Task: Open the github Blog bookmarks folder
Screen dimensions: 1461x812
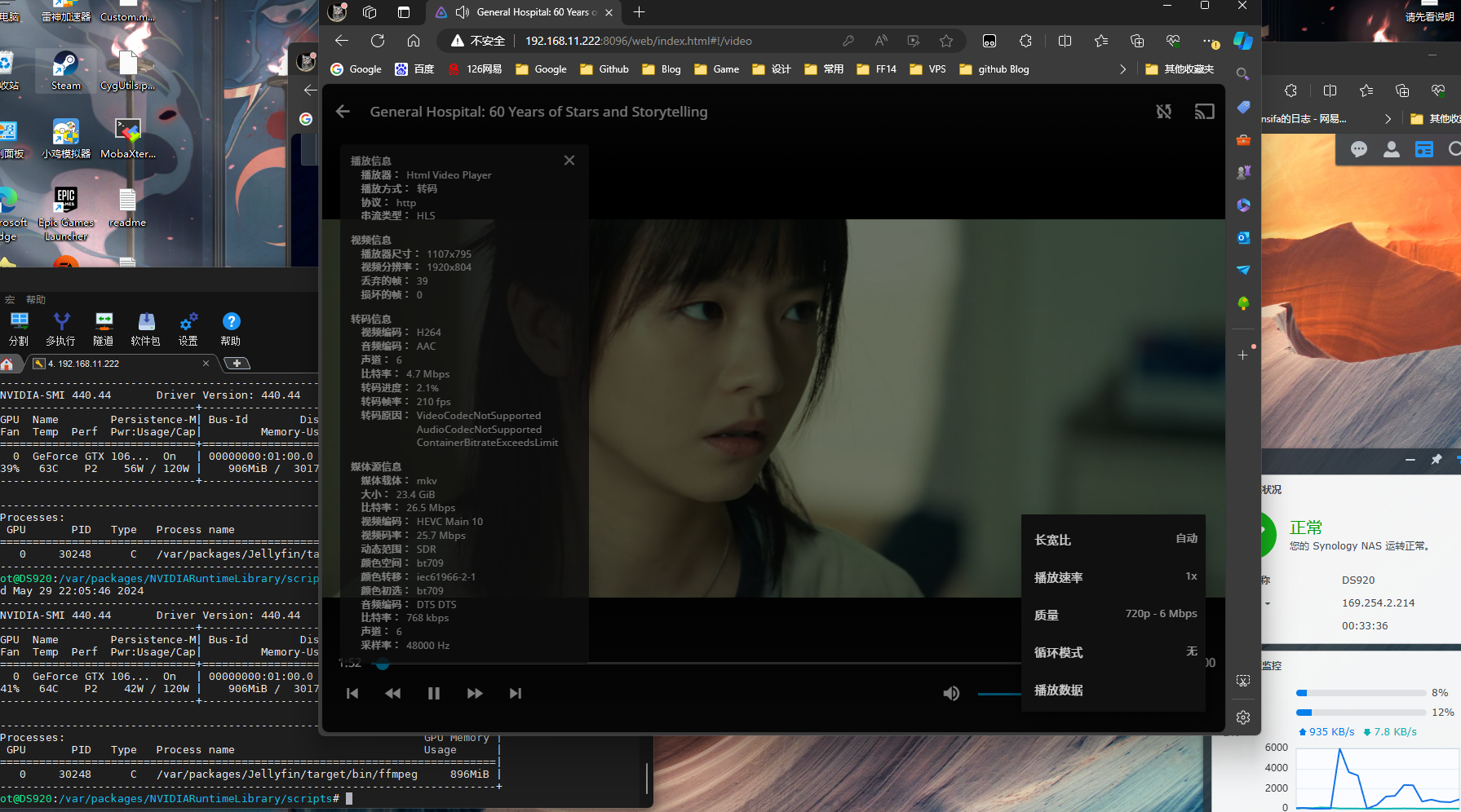Action: coord(994,69)
